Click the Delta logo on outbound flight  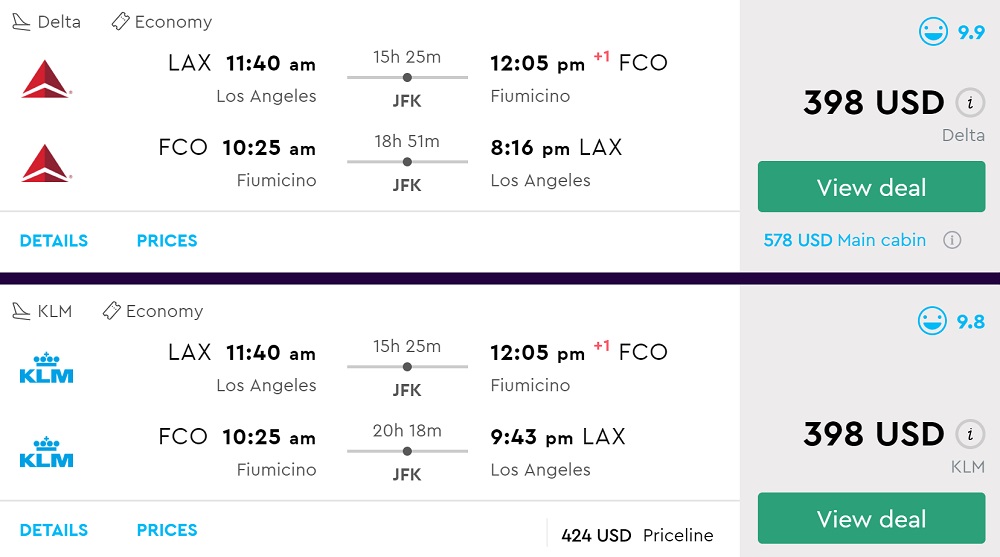[x=46, y=78]
